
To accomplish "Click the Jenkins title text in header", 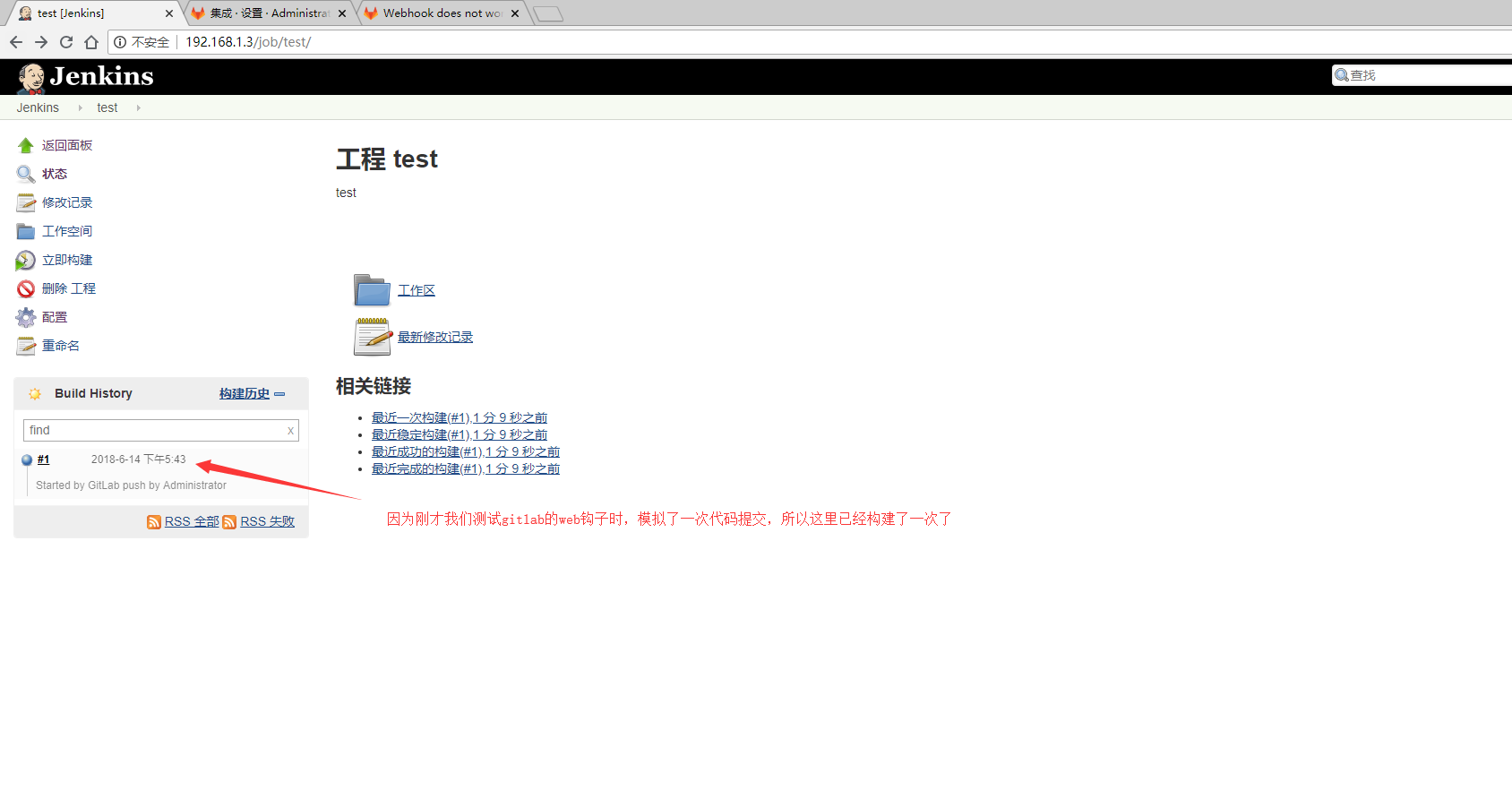I will click(x=101, y=76).
